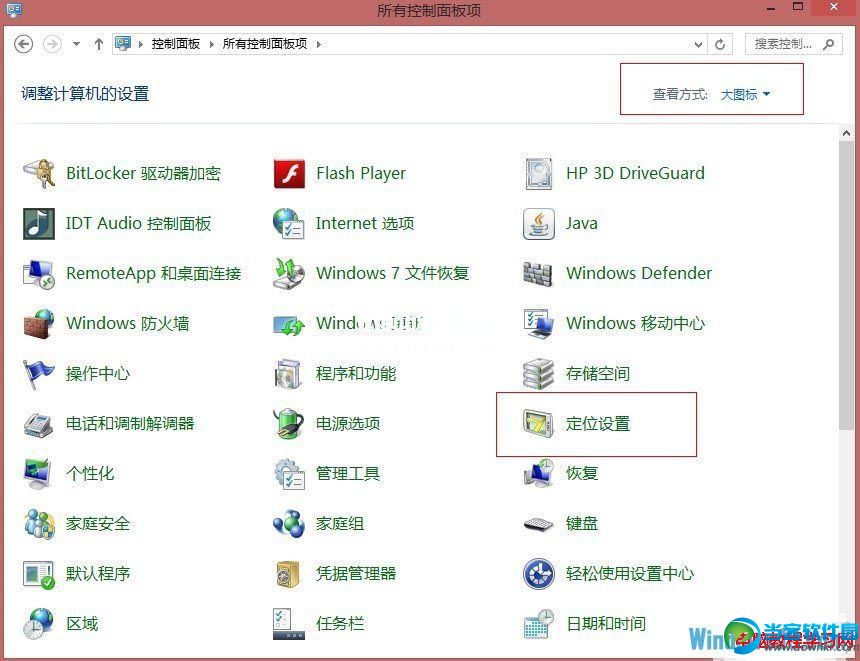Open 电话和调制解调器 icon
Screen dimensions: 860x661
(38, 424)
